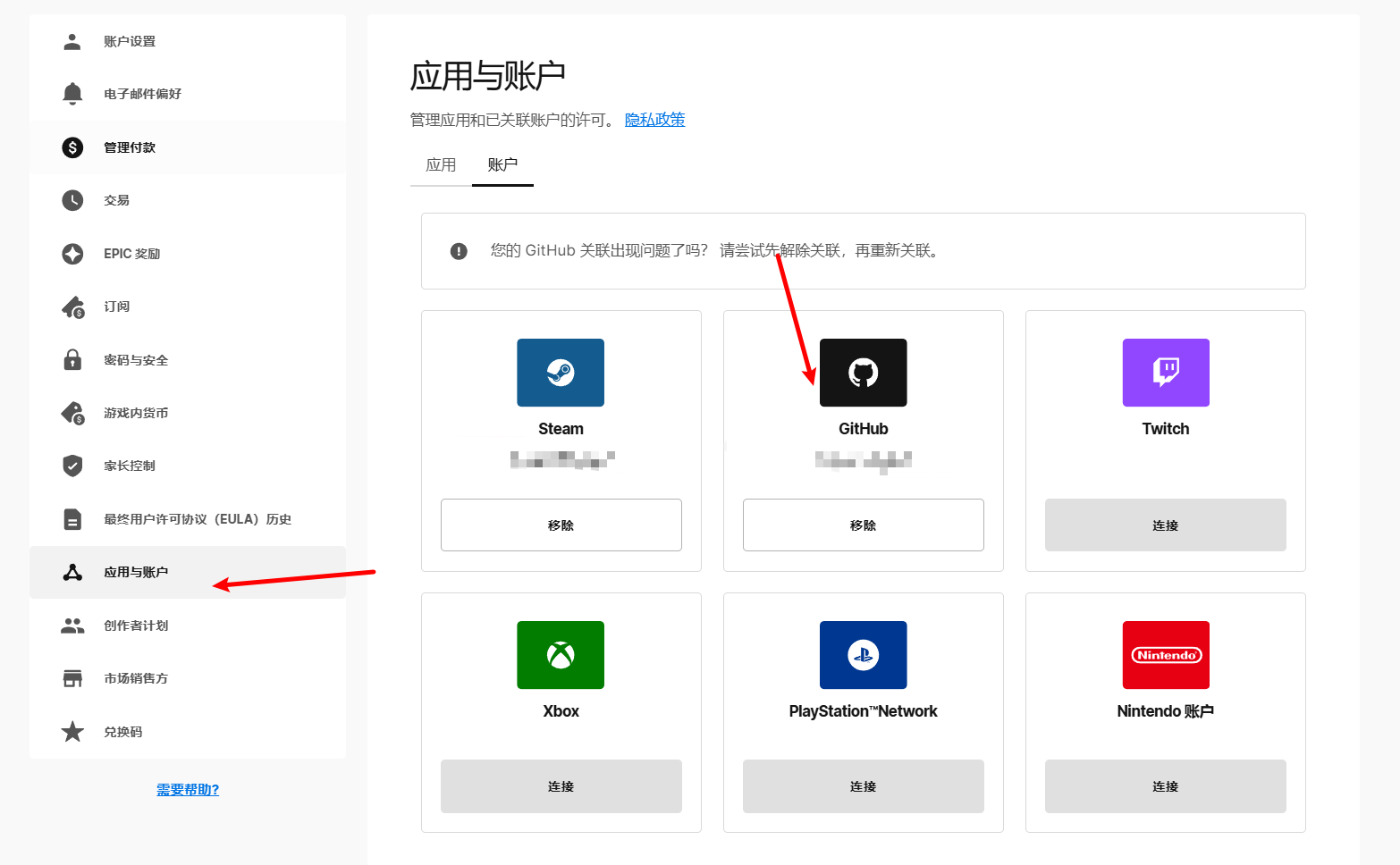
Task: Go to 交易 in the sidebar
Action: 188,200
